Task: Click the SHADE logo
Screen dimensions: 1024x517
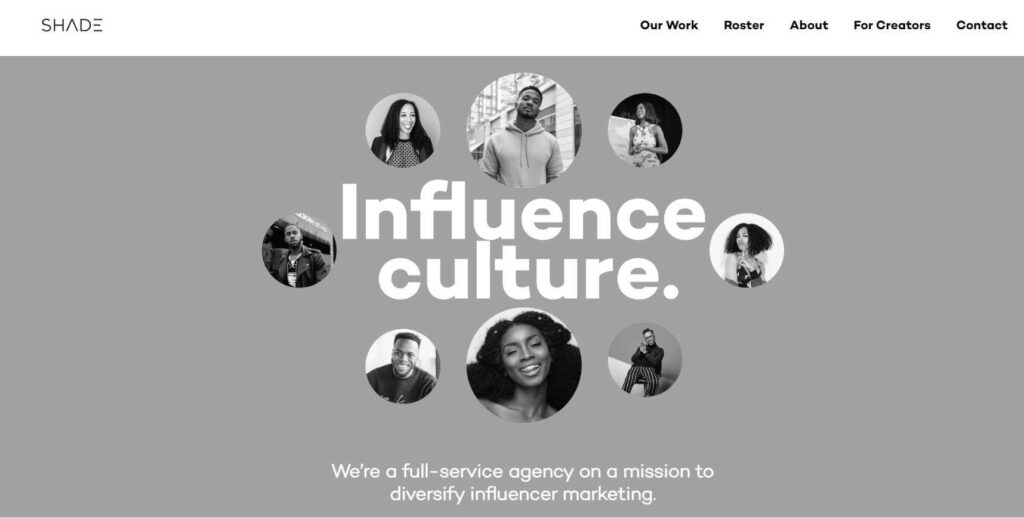Action: point(72,25)
